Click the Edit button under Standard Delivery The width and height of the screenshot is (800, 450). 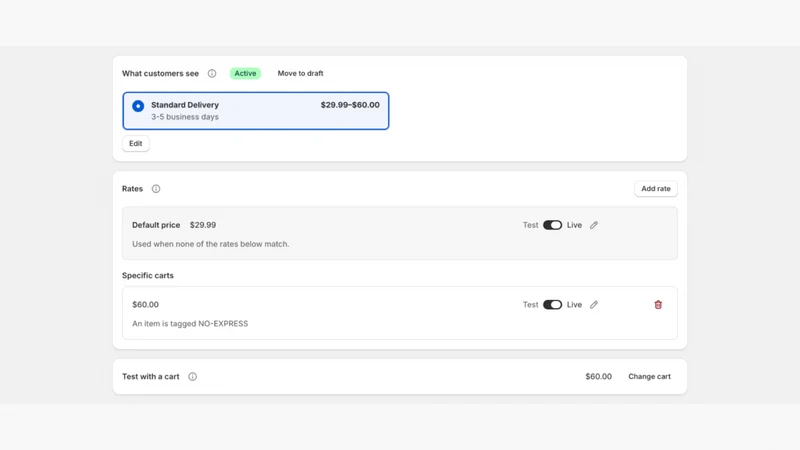(x=136, y=143)
